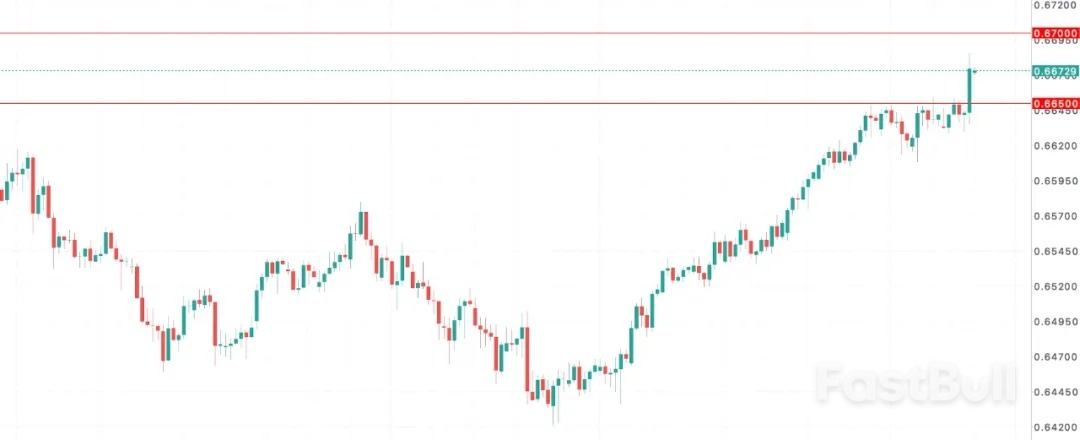Click the 0.64950 price axis label
The height and width of the screenshot is (440, 1080).
(x=1057, y=322)
